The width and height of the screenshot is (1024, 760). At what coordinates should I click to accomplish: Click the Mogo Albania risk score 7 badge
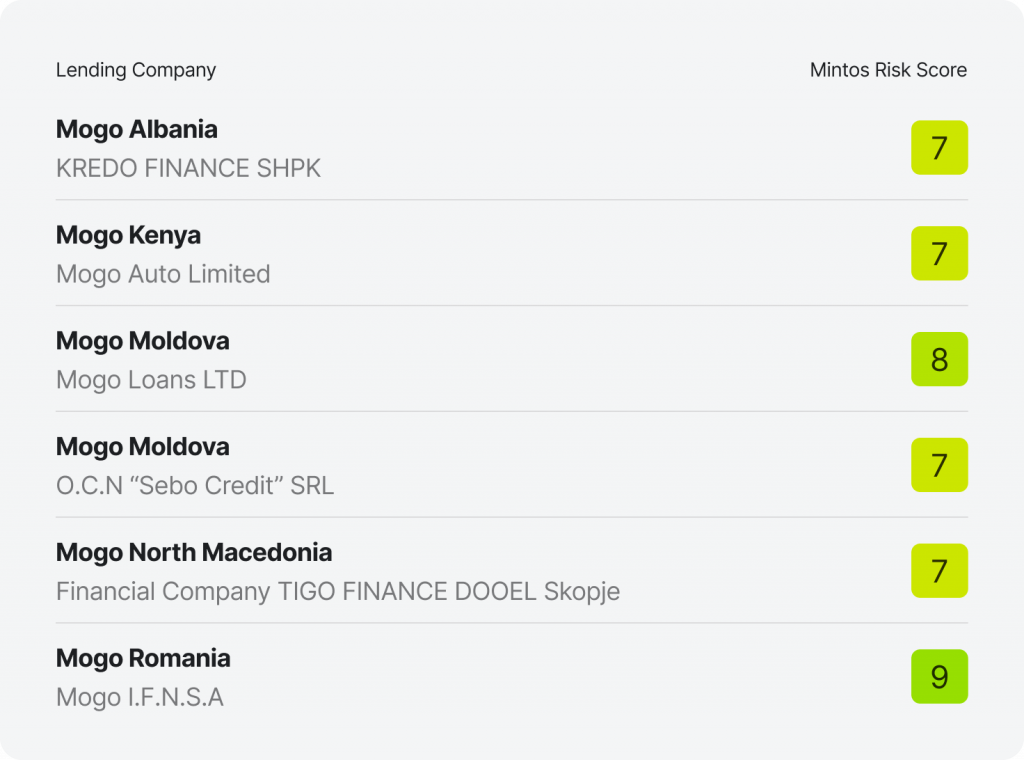pyautogui.click(x=939, y=148)
